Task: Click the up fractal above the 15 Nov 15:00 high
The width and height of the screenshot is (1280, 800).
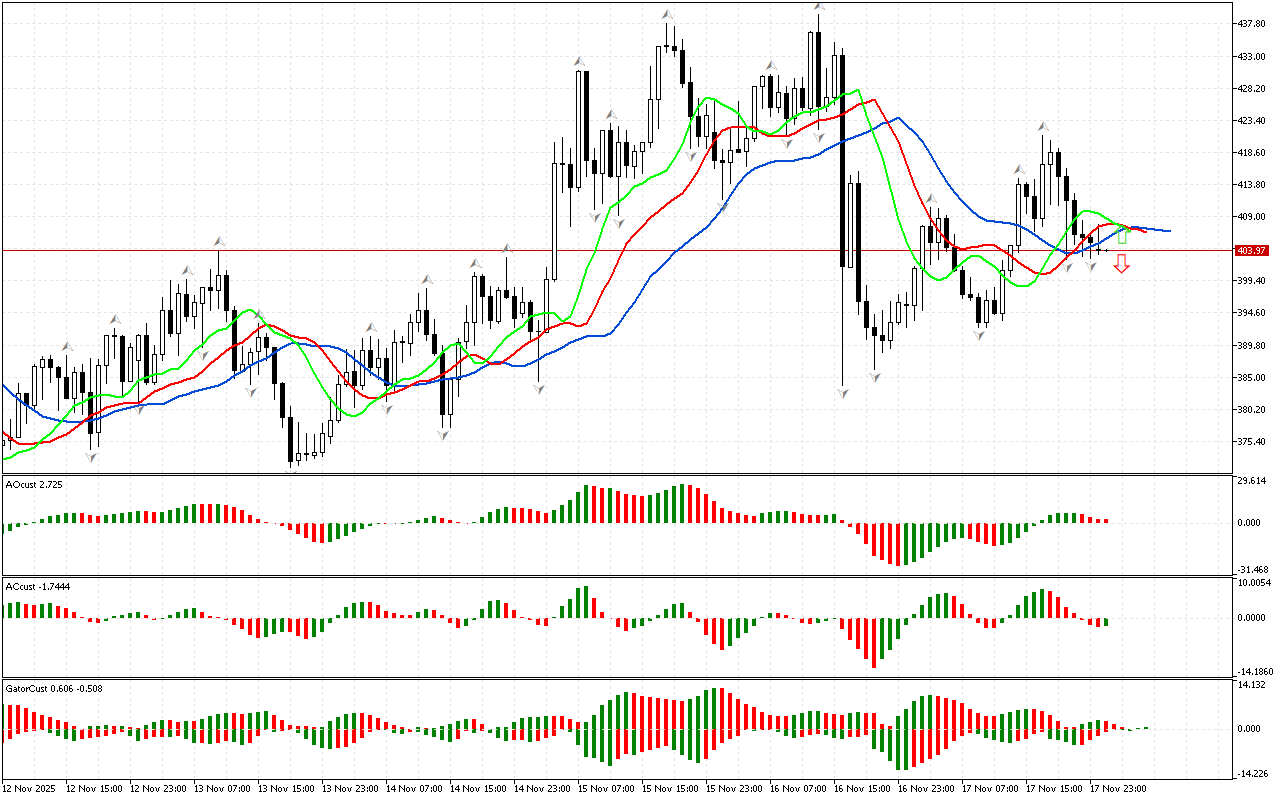Action: point(667,14)
